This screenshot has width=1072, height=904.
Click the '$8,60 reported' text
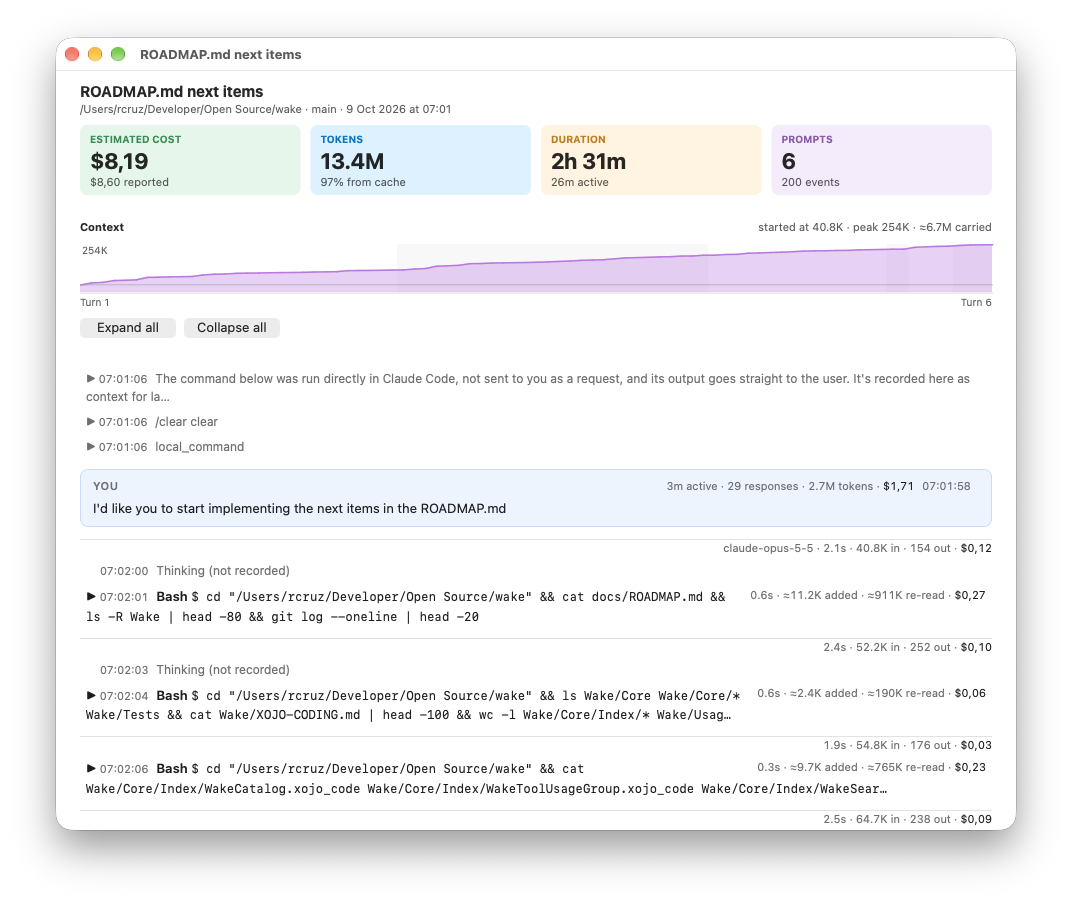(129, 182)
